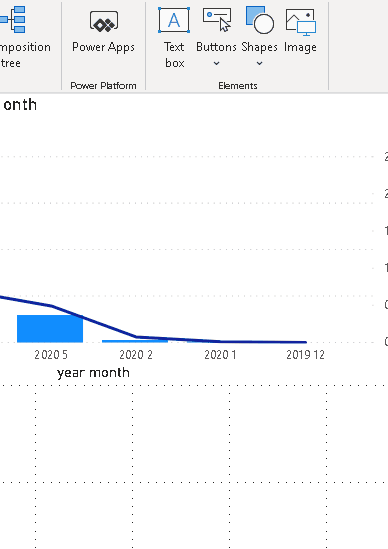Click the 2019 12 axis label
The image size is (388, 549).
click(305, 355)
